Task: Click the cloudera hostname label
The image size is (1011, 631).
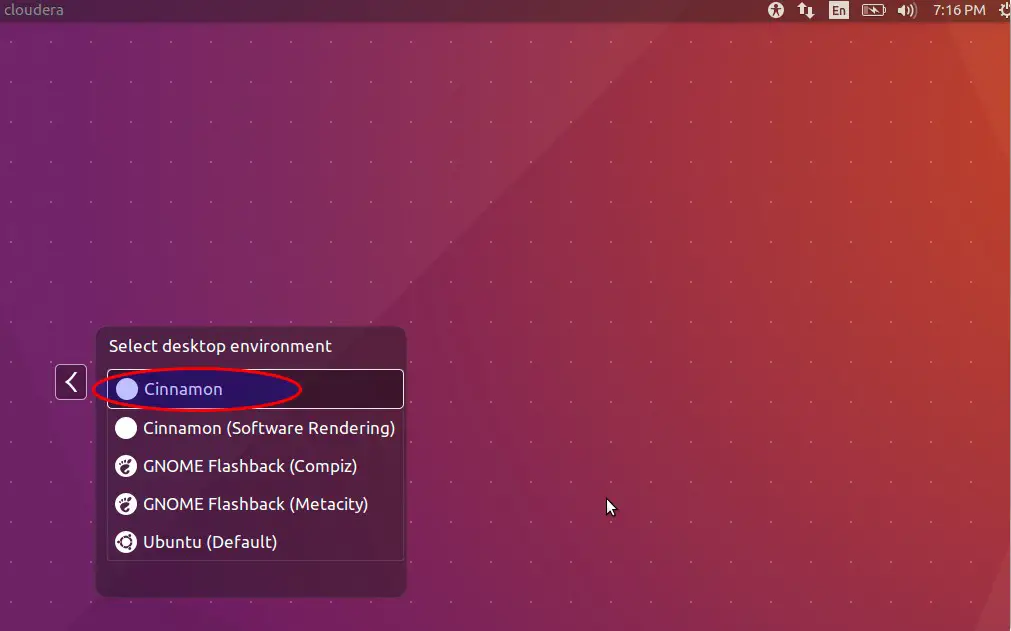Action: [x=34, y=10]
